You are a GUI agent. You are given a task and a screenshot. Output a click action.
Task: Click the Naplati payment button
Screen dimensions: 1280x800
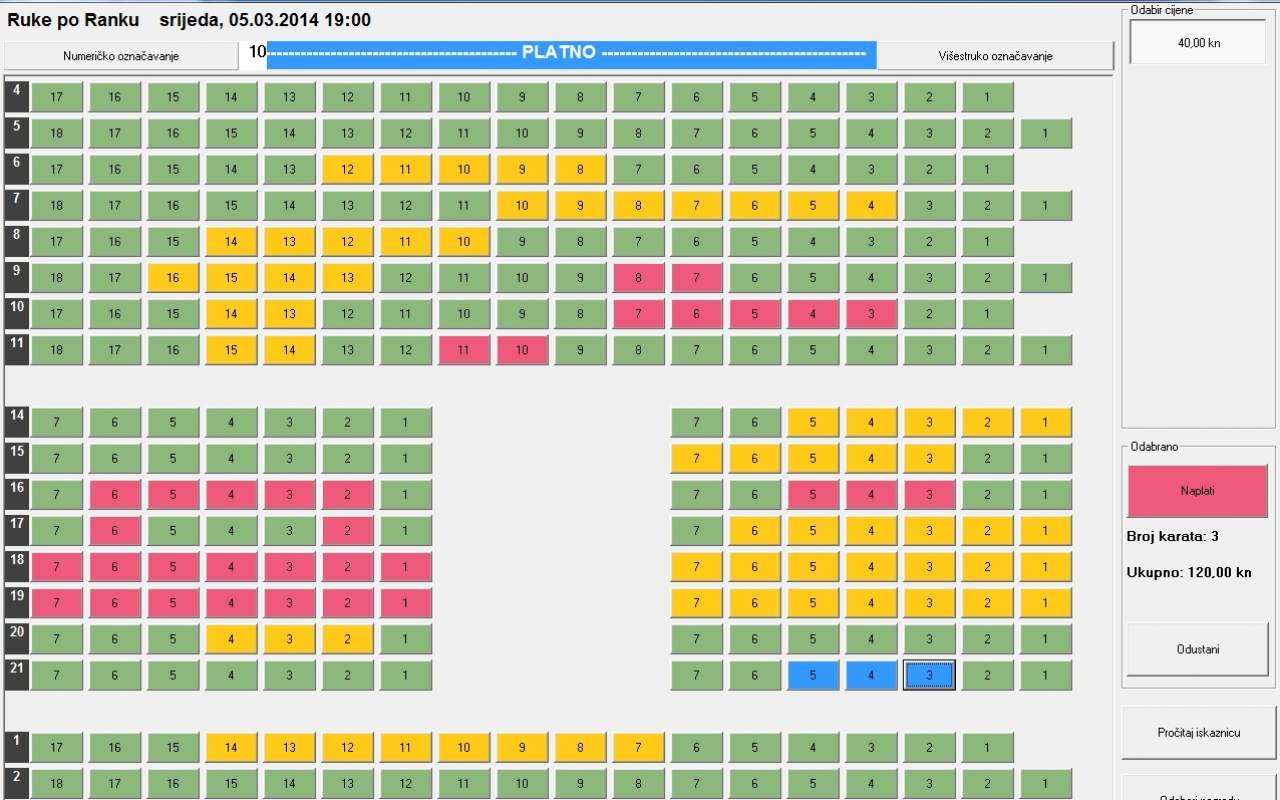(1197, 491)
